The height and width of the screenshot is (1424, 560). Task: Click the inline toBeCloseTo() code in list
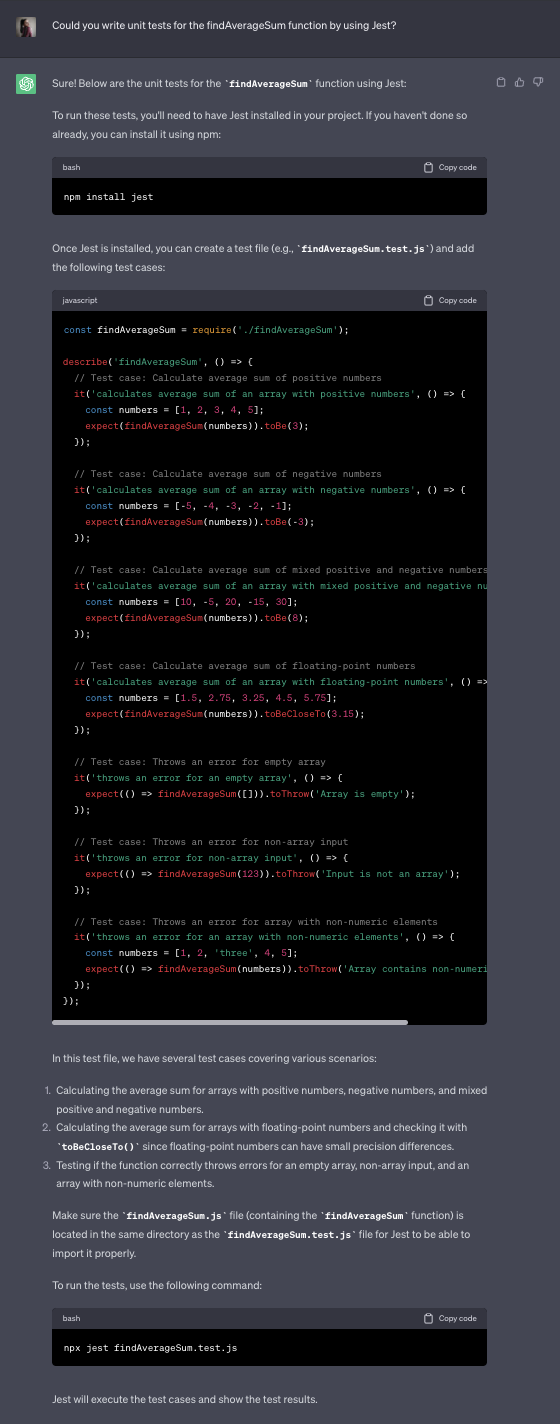tap(98, 1147)
